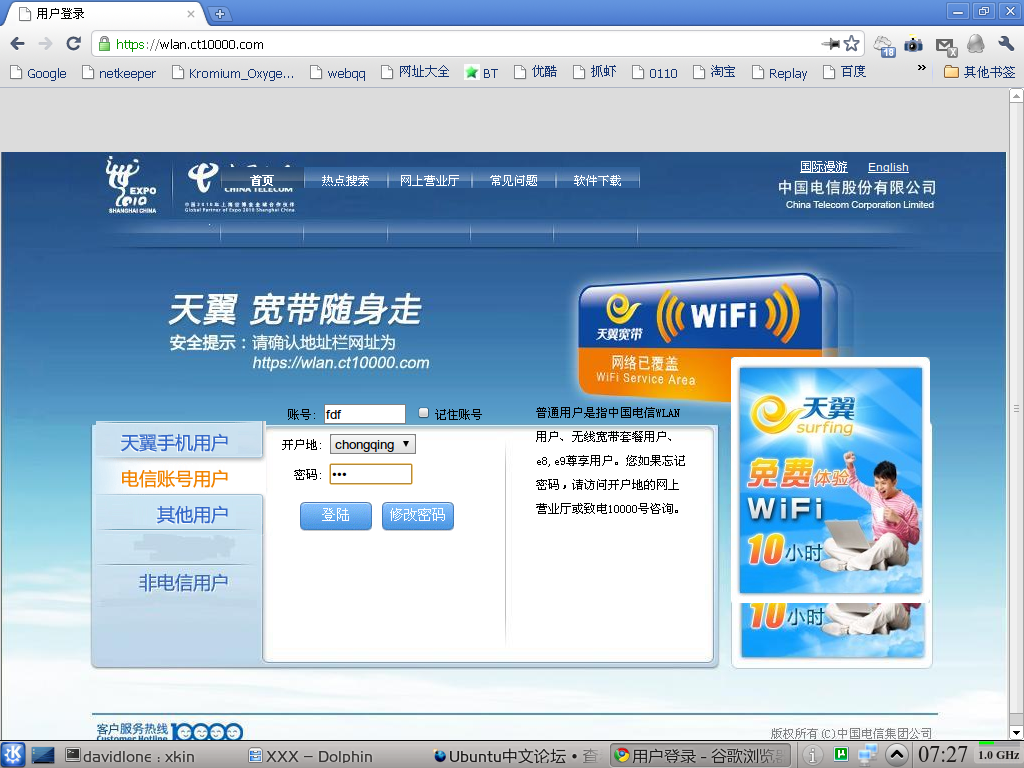The image size is (1024, 768).
Task: Click the 天翼宽带 WiFi service area badge
Action: 702,336
